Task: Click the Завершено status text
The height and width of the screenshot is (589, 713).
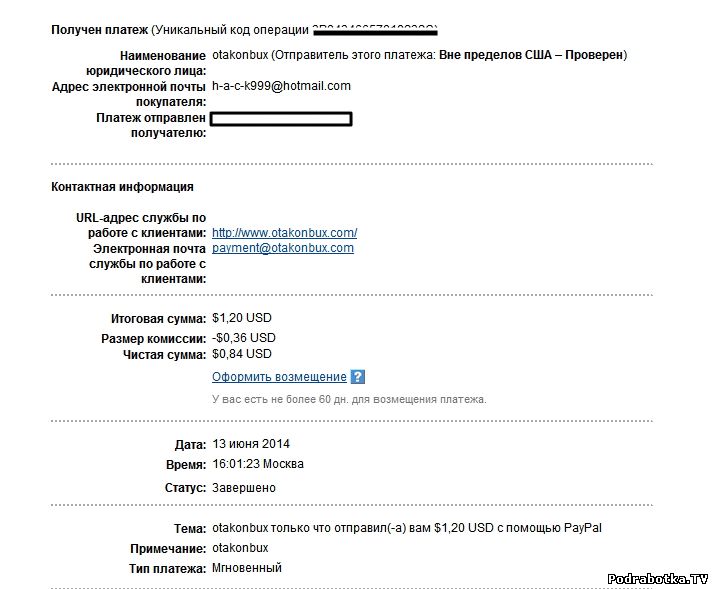Action: [x=244, y=488]
